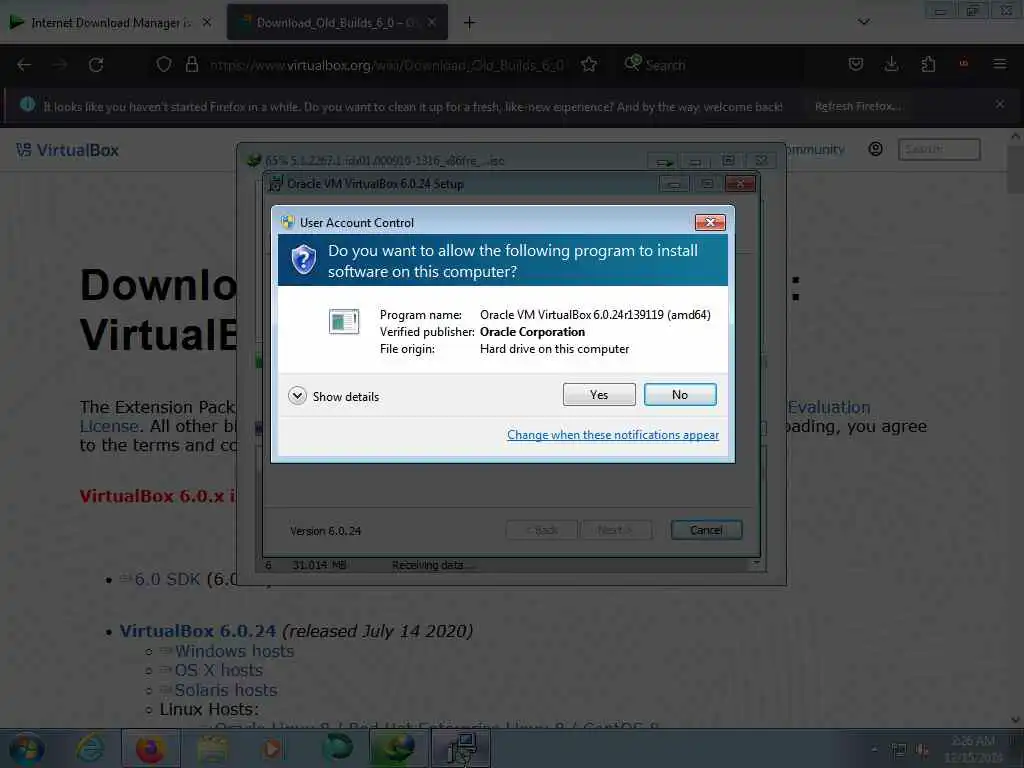Viewport: 1024px width, 768px height.
Task: Click Refresh Firefox button in notification bar
Action: (x=857, y=106)
